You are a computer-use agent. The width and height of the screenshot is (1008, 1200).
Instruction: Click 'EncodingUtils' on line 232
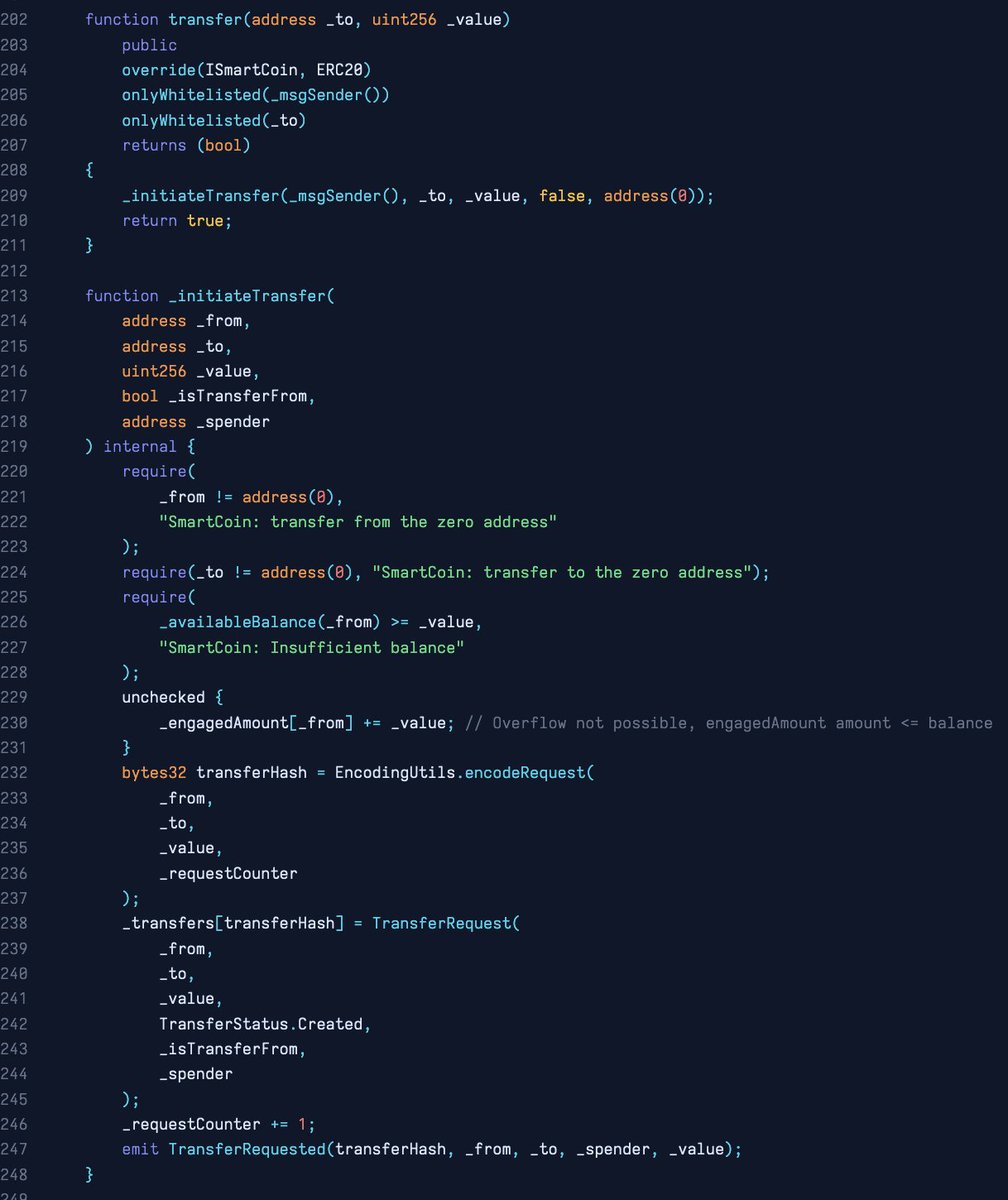point(394,773)
